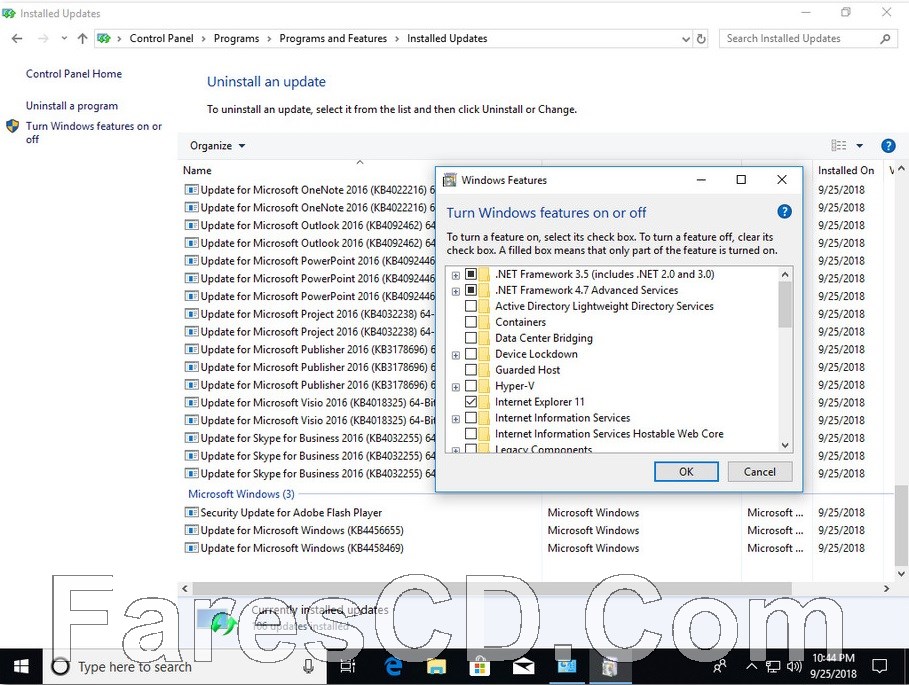Open Action Center notifications icon
Image resolution: width=909 pixels, height=685 pixels.
[879, 666]
